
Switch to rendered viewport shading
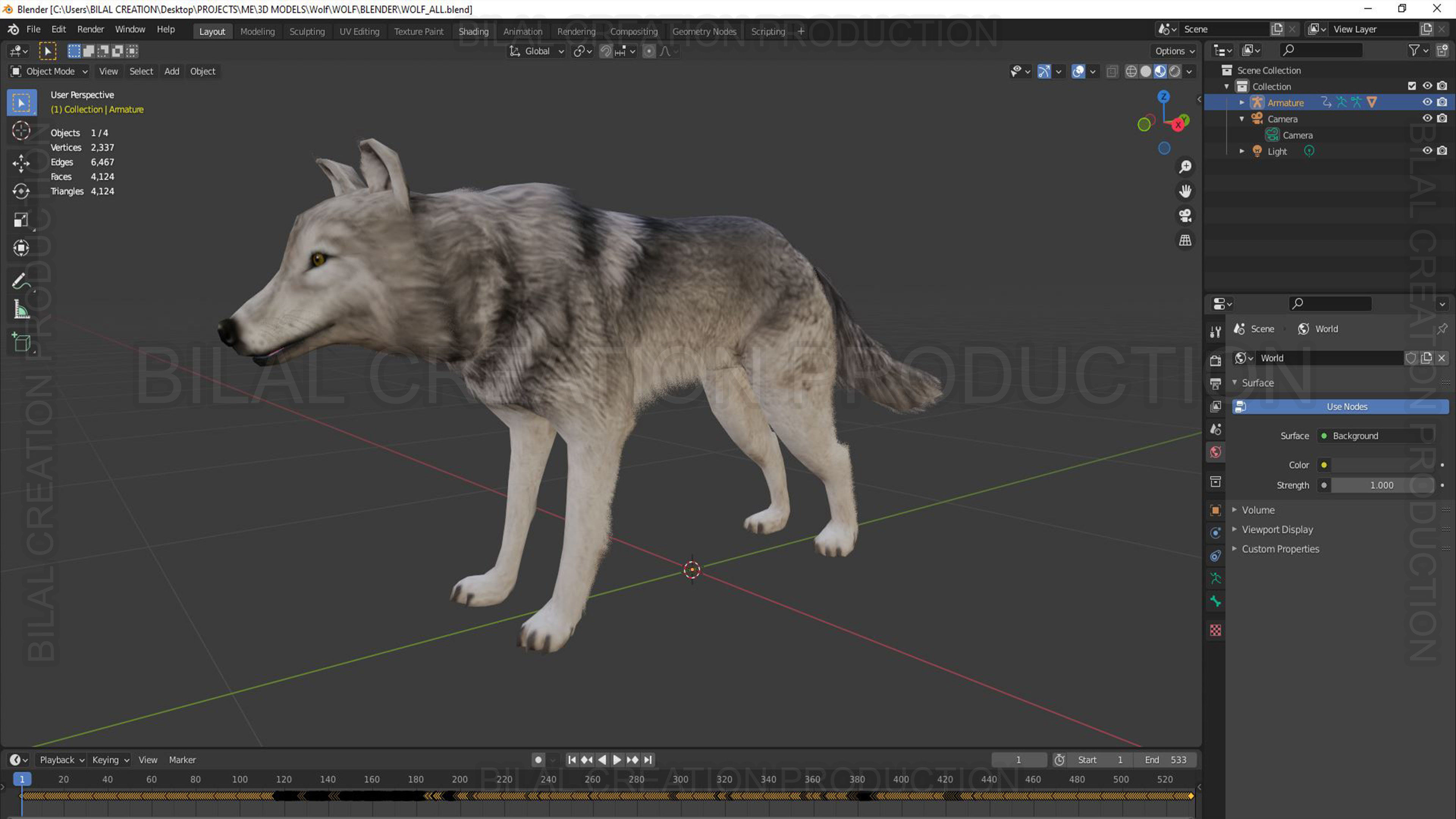1175,71
